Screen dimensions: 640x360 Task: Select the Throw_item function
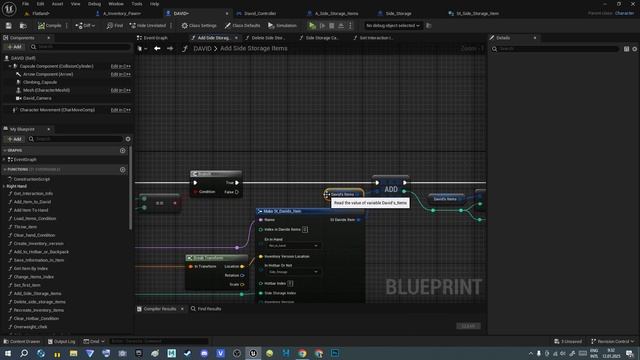pos(25,227)
